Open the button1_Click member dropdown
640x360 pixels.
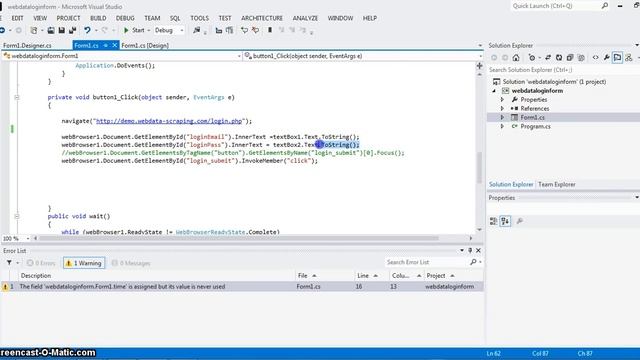[363, 56]
